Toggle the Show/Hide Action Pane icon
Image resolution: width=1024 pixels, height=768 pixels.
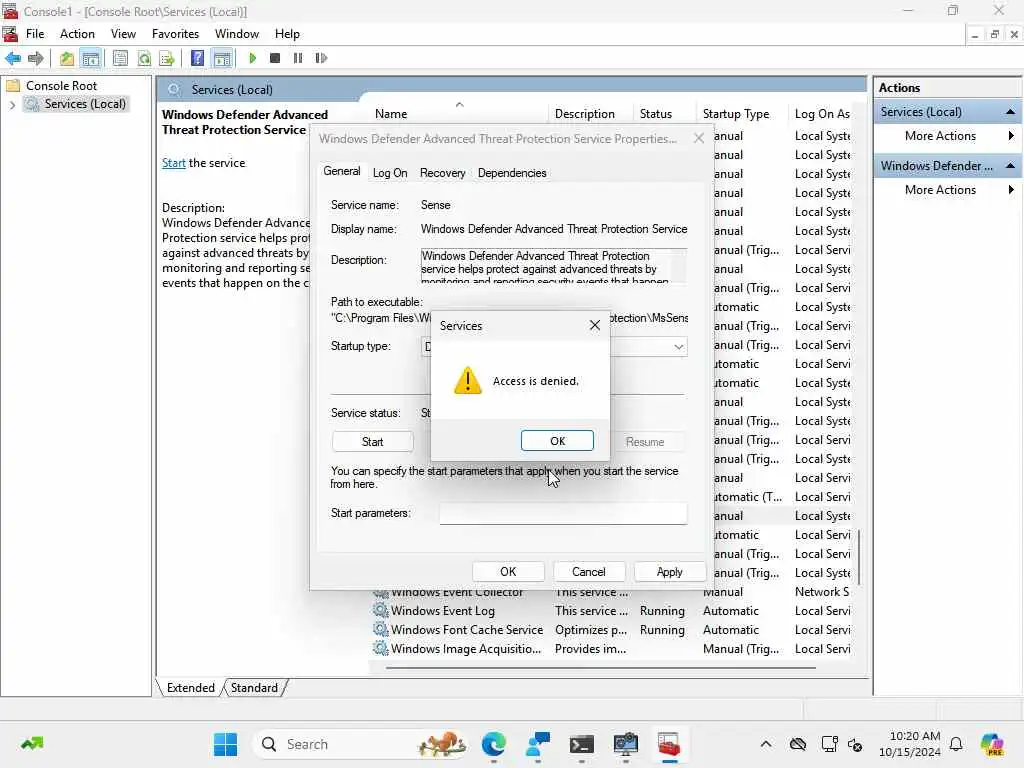click(x=223, y=58)
